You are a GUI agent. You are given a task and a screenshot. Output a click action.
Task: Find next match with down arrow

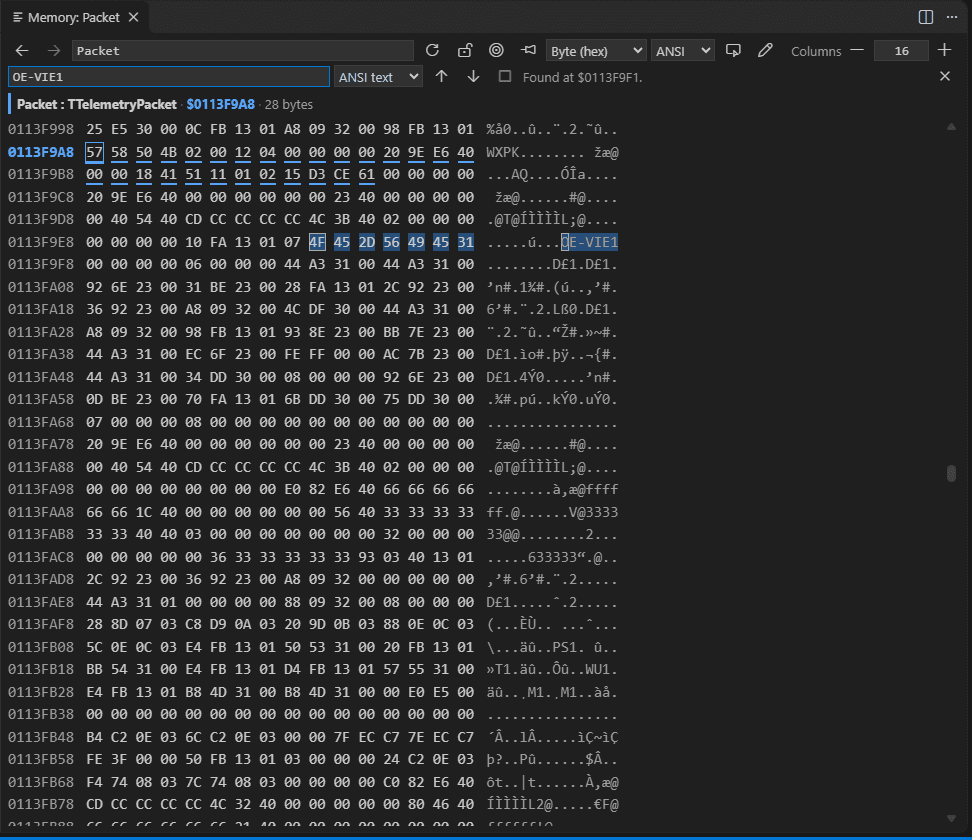tap(473, 76)
